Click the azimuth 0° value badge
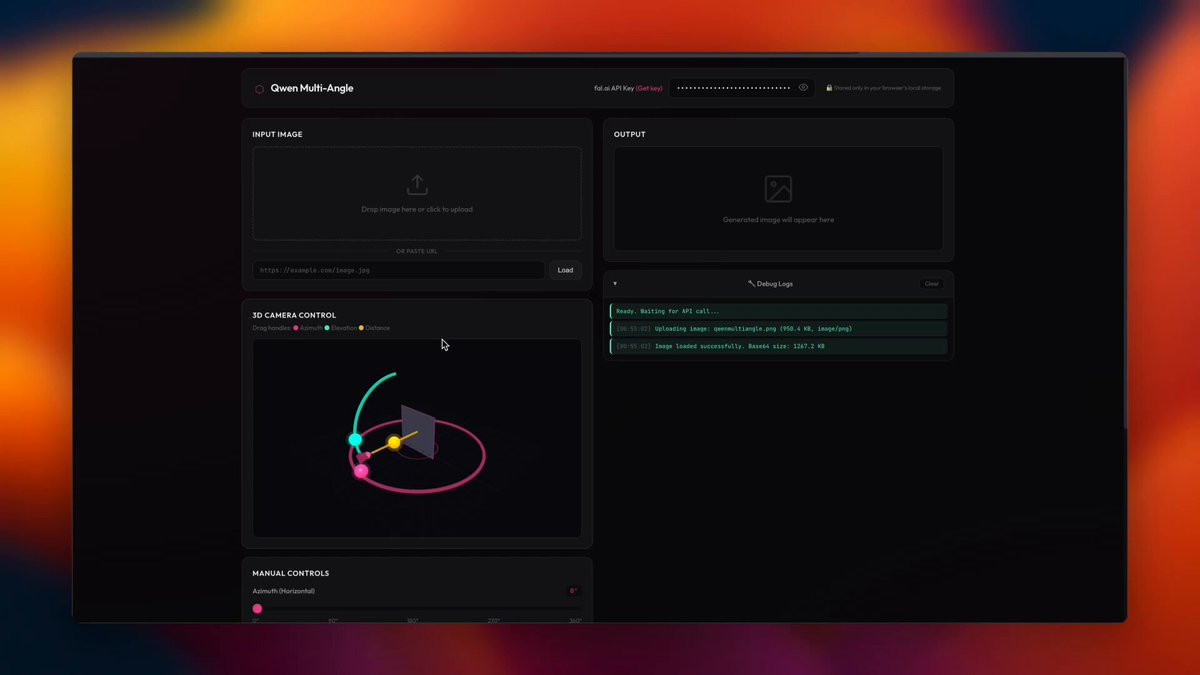The image size is (1200, 675). 574,591
